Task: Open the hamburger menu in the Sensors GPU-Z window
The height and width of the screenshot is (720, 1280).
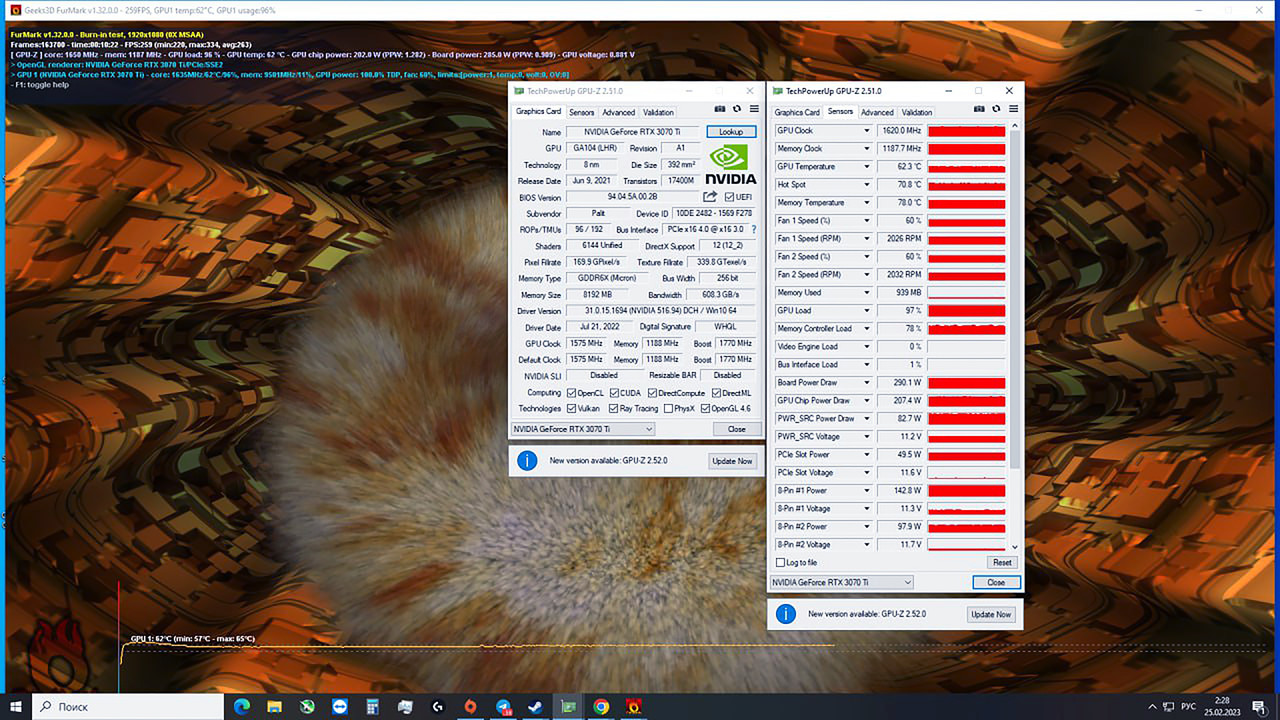Action: pyautogui.click(x=1014, y=108)
